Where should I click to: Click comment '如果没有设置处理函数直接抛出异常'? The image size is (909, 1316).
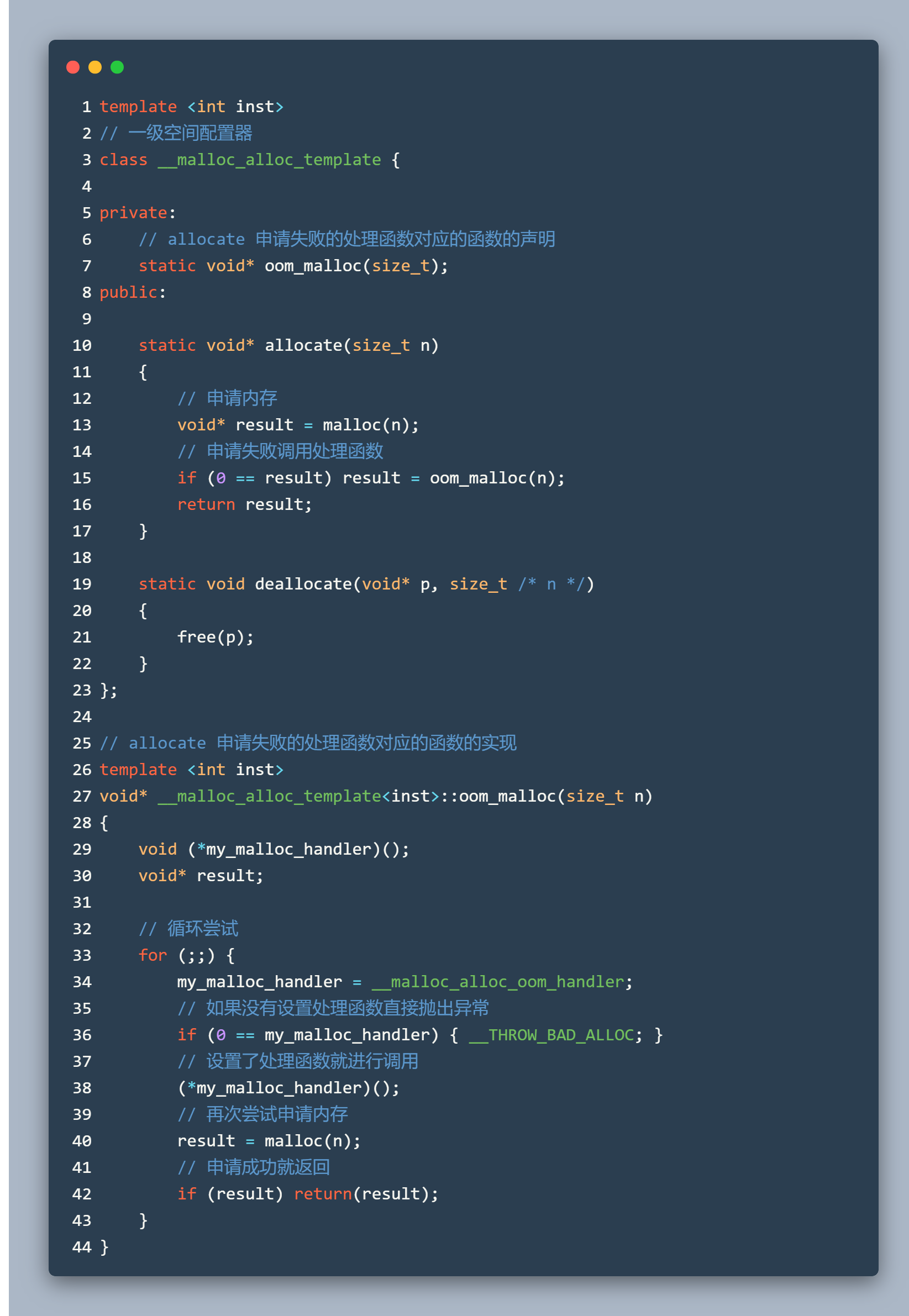tap(348, 1008)
